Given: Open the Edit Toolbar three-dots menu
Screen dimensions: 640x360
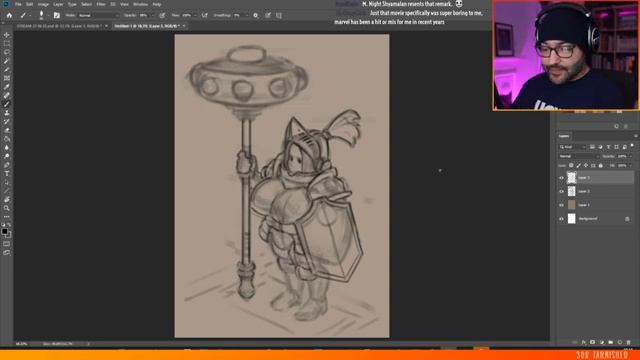Looking at the screenshot, I should pyautogui.click(x=7, y=217).
